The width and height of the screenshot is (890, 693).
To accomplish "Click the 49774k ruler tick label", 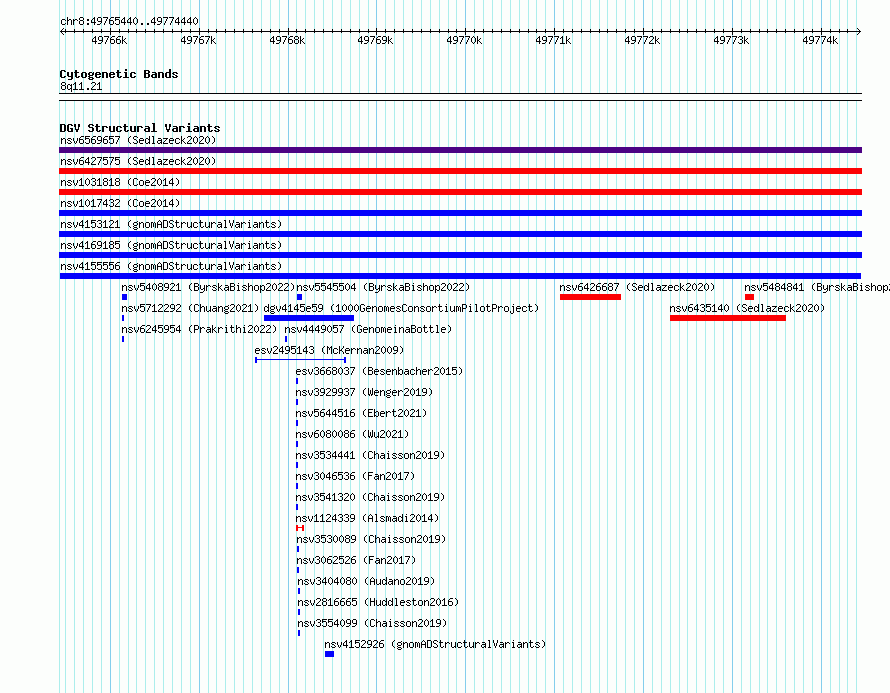I will [x=820, y=40].
